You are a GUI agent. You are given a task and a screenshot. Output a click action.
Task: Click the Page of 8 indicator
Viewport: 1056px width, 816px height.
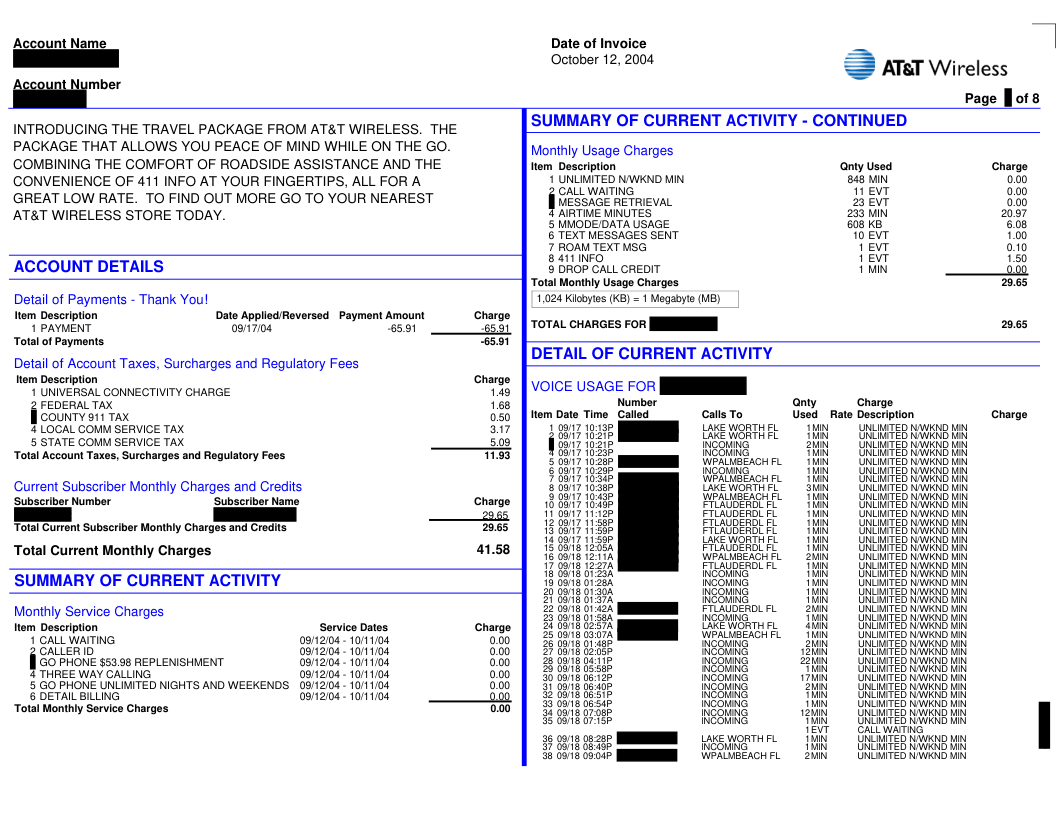click(1001, 98)
